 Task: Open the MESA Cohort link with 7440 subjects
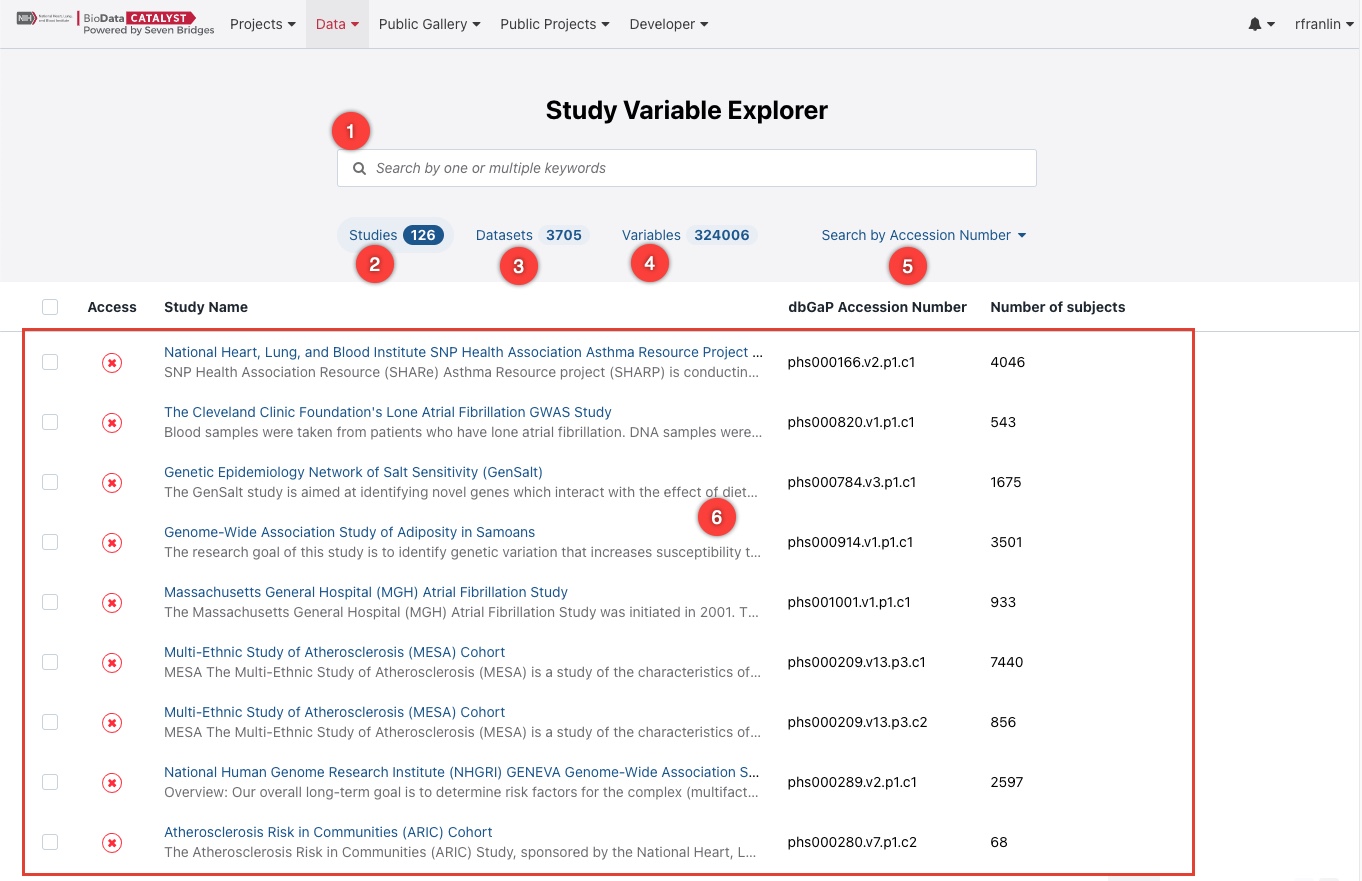click(x=335, y=652)
